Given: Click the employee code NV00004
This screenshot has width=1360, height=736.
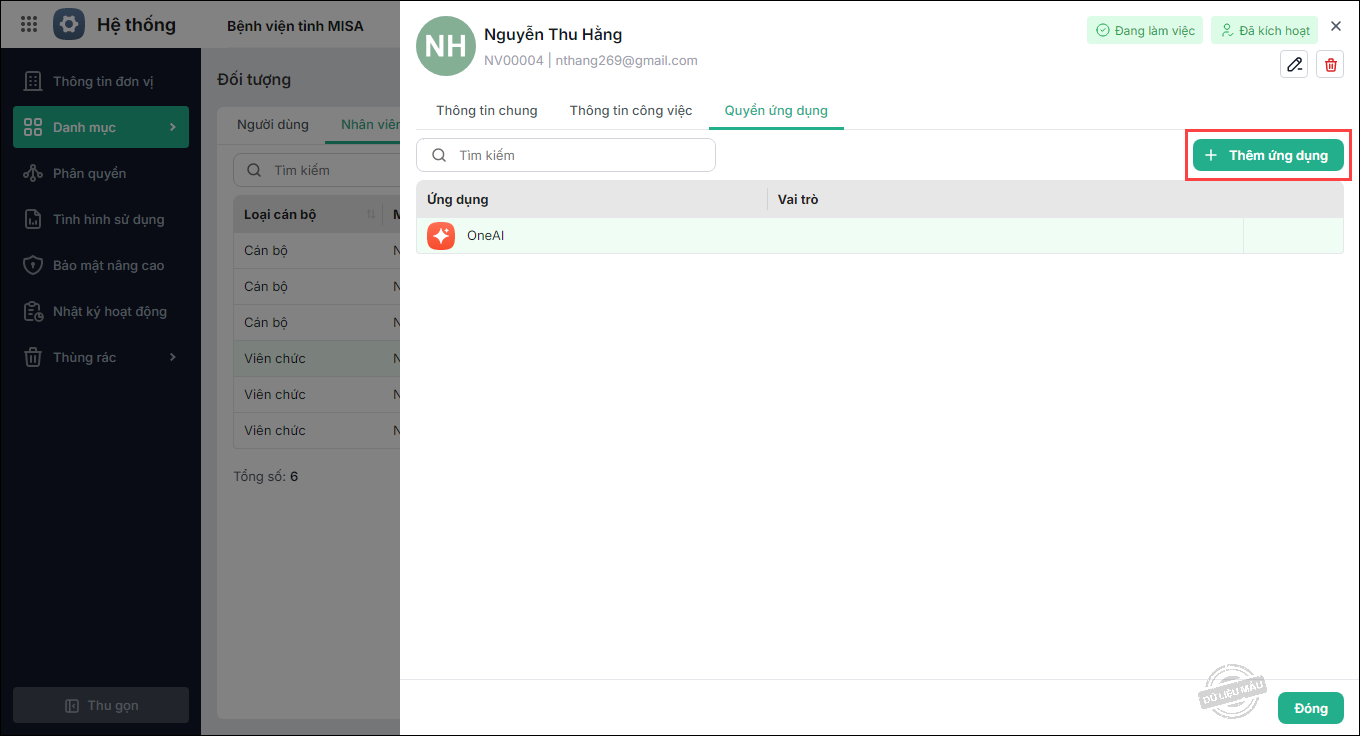Looking at the screenshot, I should (514, 60).
